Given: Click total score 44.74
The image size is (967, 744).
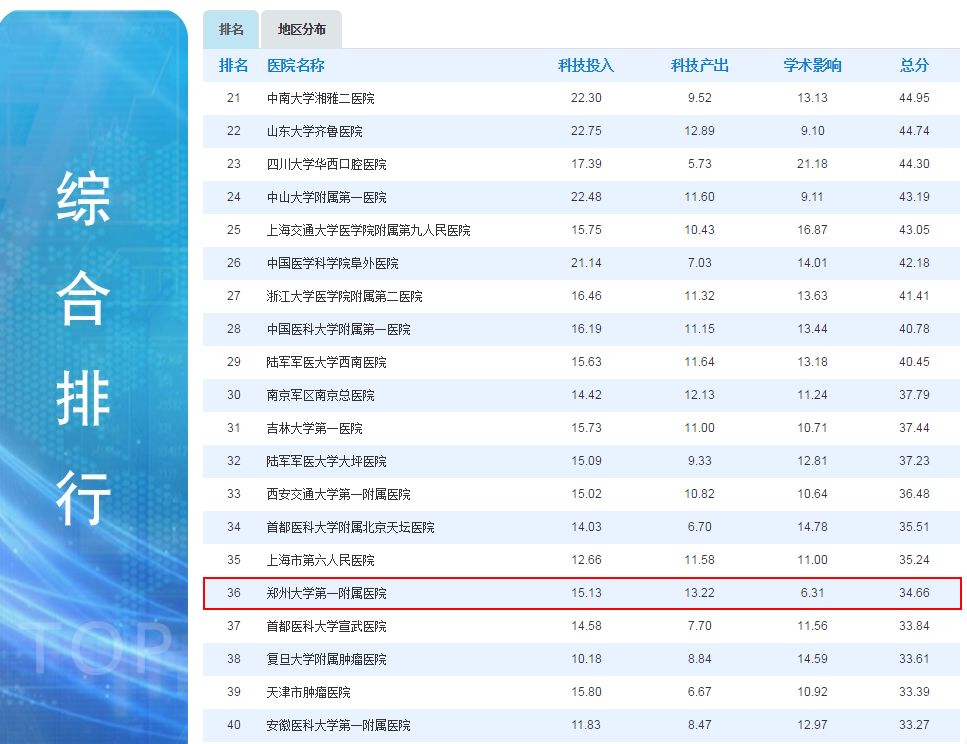Looking at the screenshot, I should pyautogui.click(x=914, y=131).
